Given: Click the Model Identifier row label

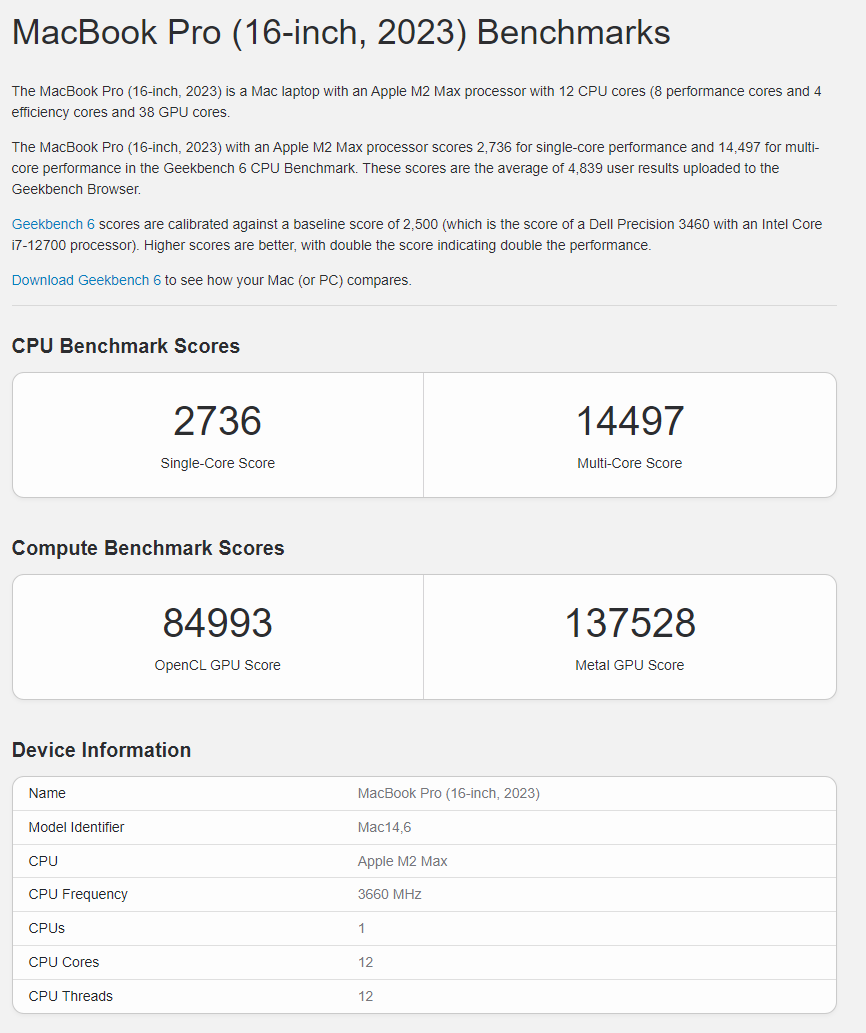Looking at the screenshot, I should 76,827.
